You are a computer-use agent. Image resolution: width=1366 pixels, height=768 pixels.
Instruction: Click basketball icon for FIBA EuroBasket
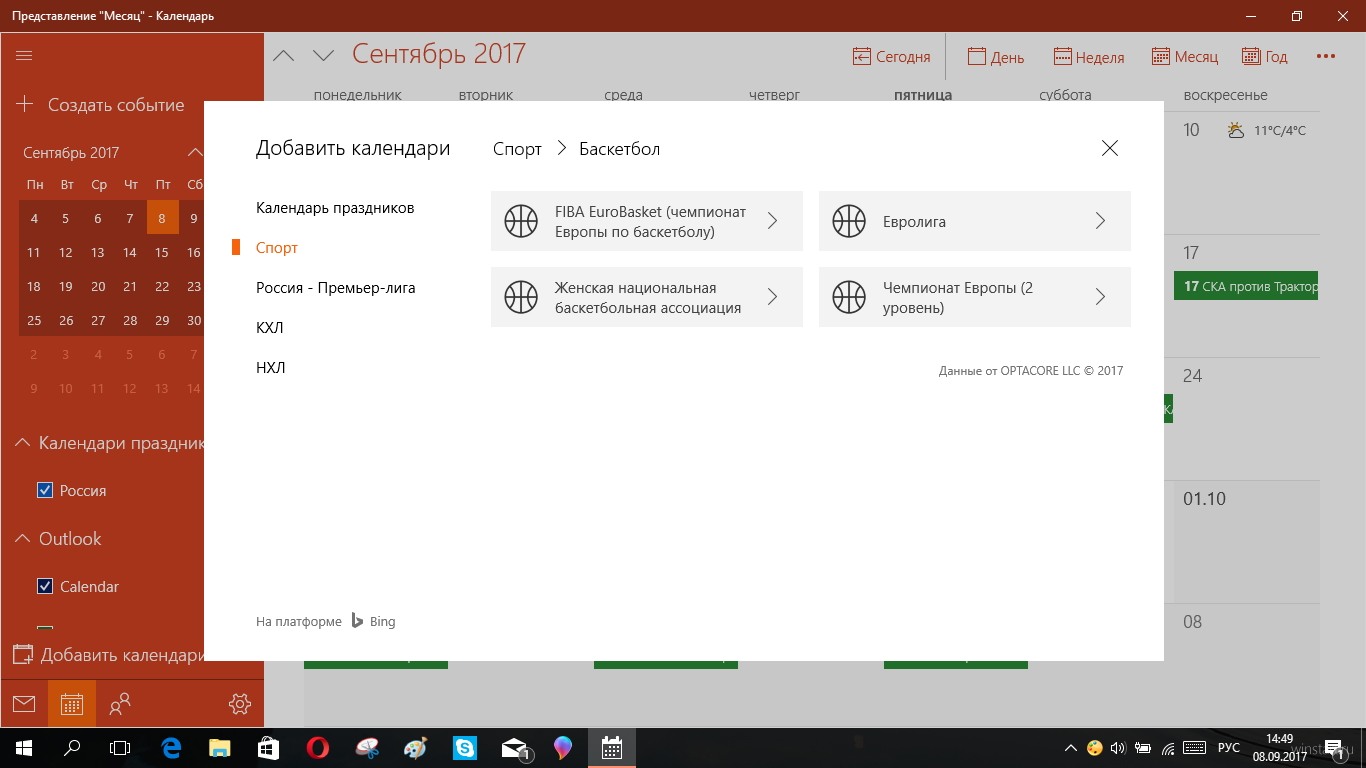click(521, 221)
